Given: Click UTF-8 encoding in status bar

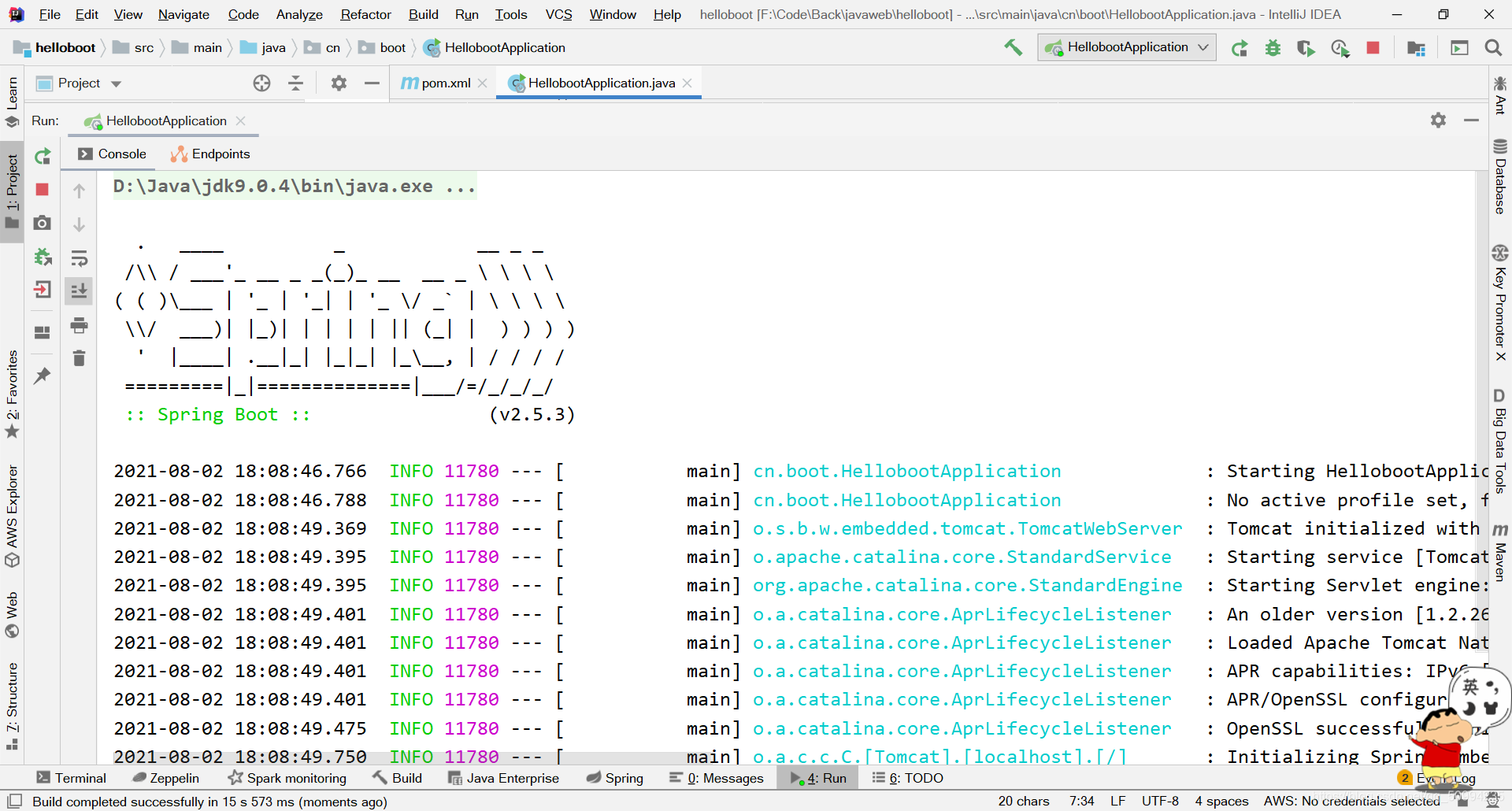Looking at the screenshot, I should [1160, 801].
